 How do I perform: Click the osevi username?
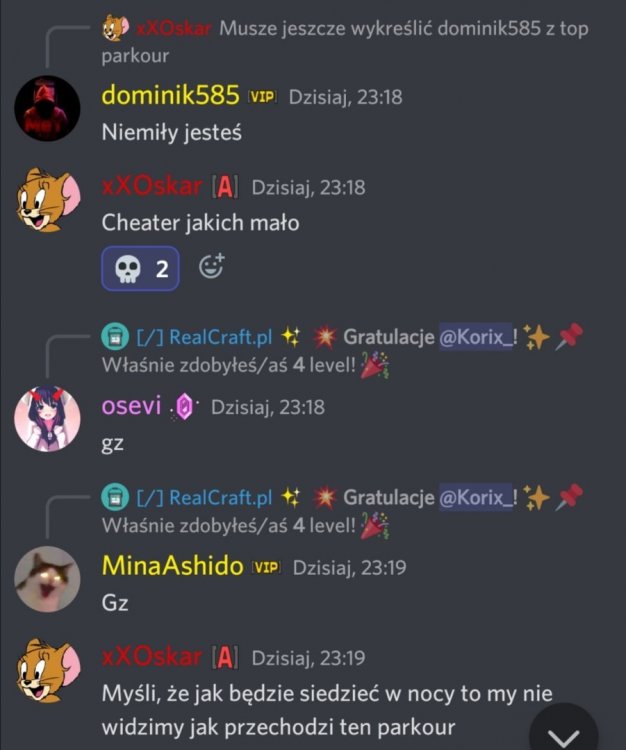click(x=132, y=406)
